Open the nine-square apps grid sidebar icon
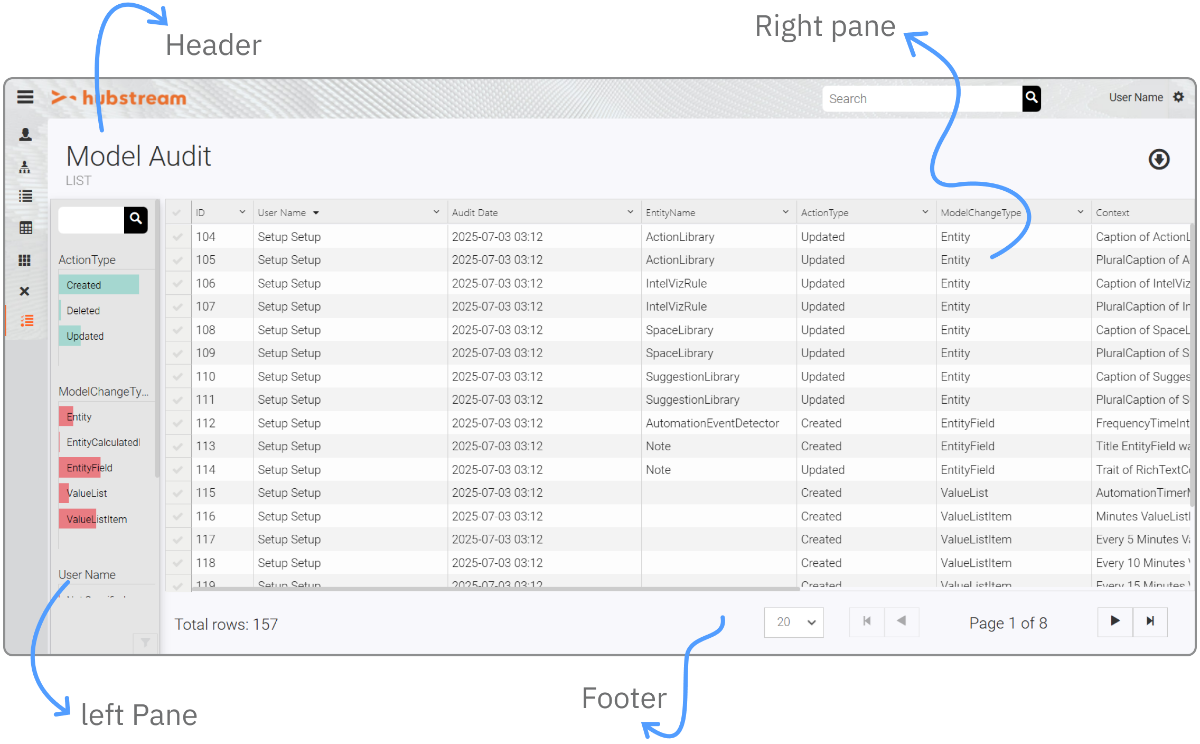Viewport: 1200px width, 744px height. 25,260
